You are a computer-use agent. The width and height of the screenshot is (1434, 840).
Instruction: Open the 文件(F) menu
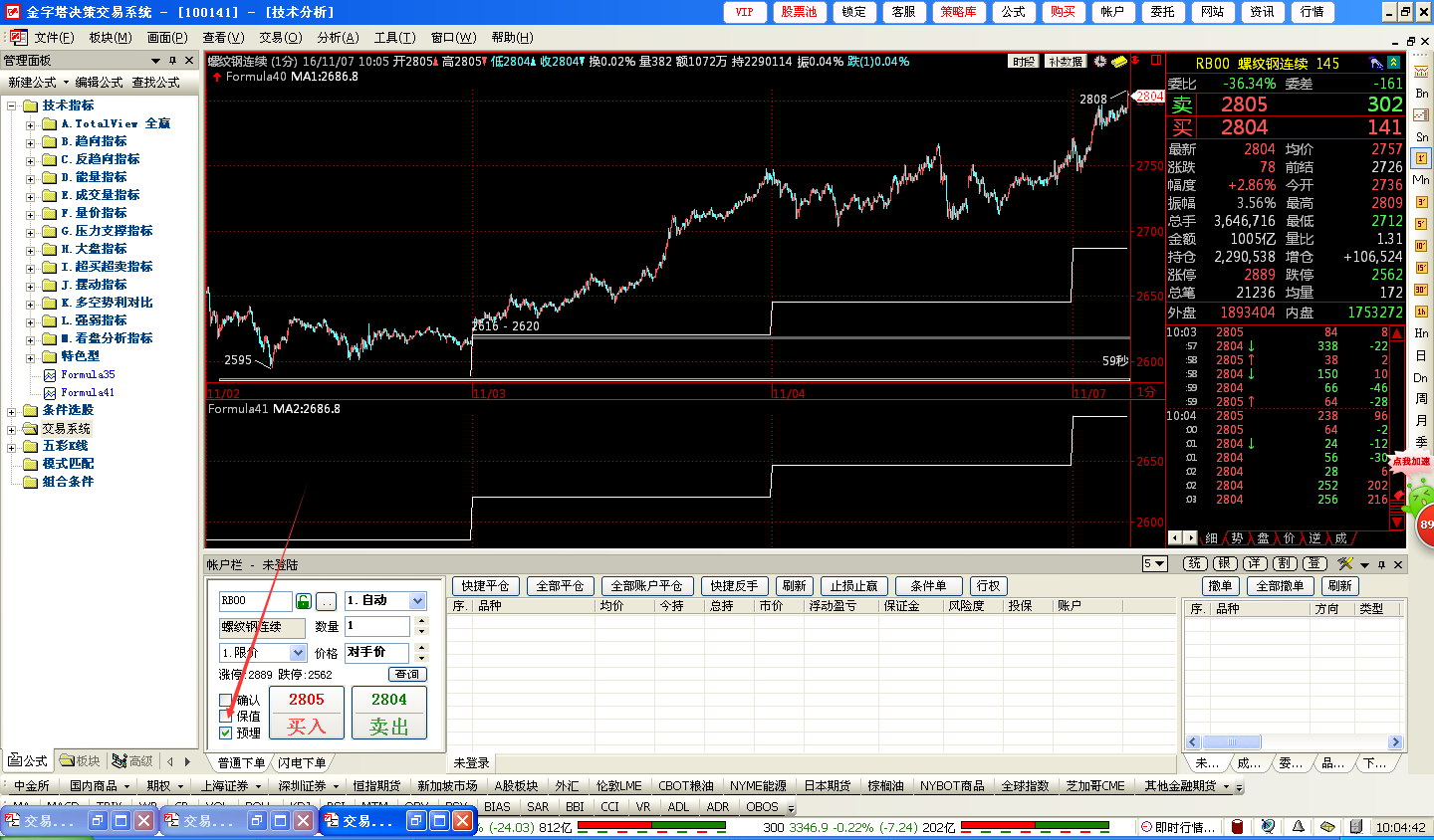pyautogui.click(x=54, y=38)
